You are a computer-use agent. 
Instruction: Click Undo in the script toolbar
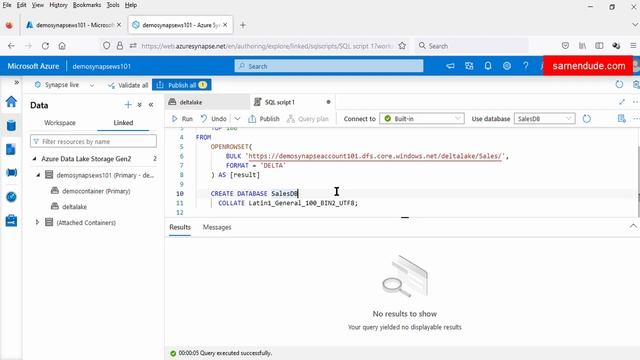[x=214, y=119]
